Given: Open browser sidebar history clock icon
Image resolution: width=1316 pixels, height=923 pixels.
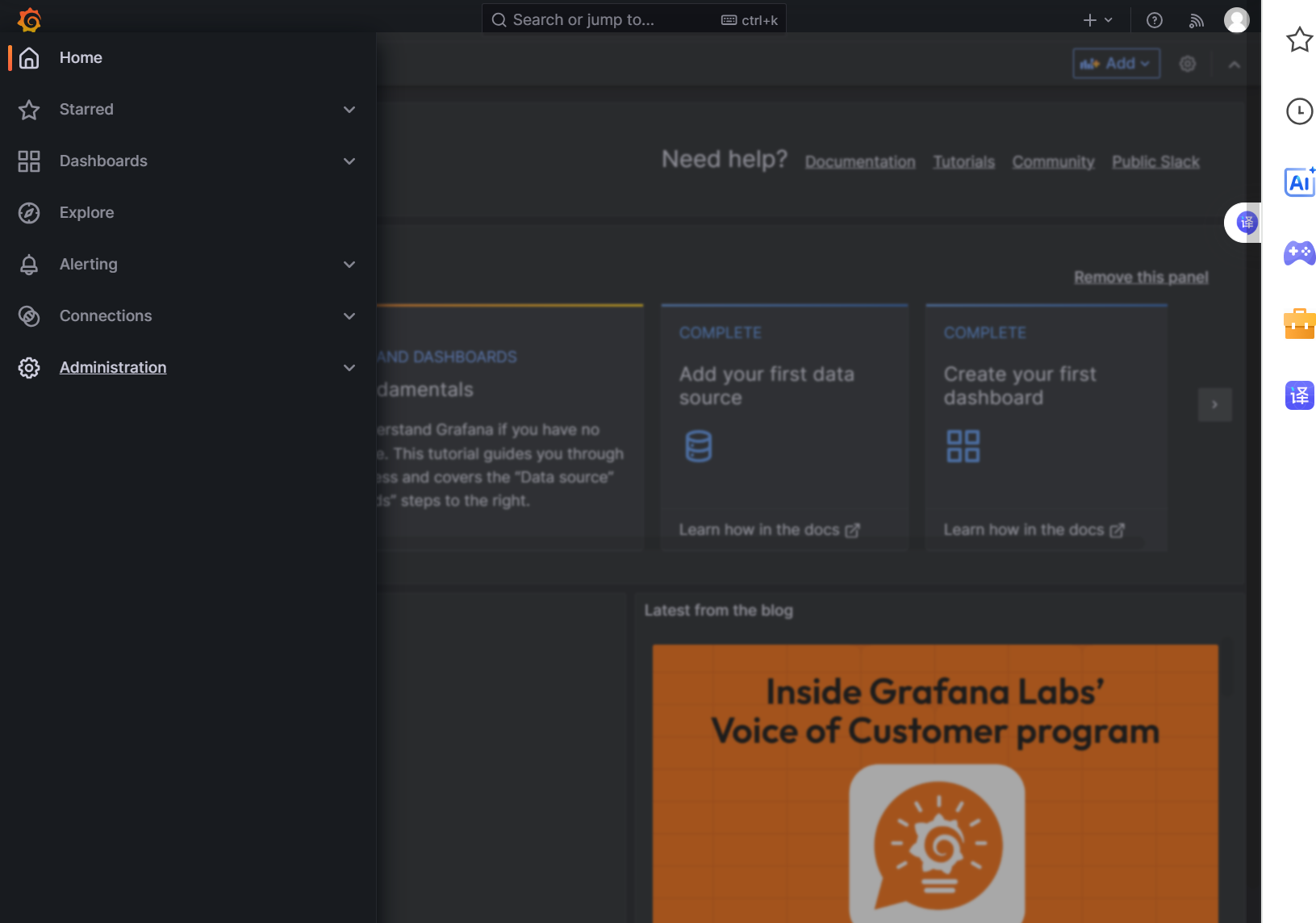Looking at the screenshot, I should point(1299,111).
